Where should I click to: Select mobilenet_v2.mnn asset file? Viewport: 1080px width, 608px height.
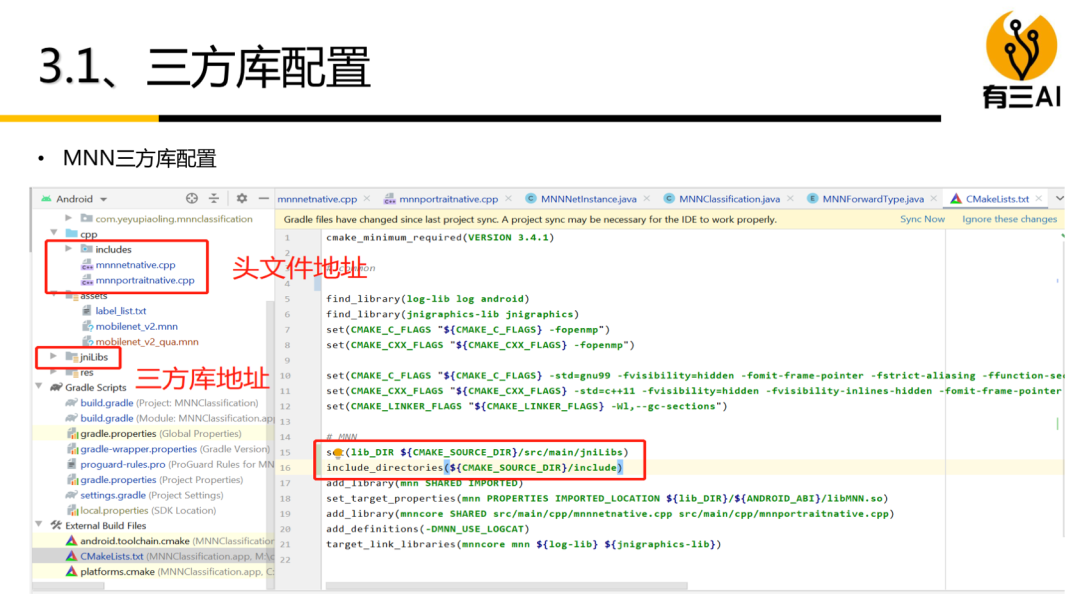point(136,326)
